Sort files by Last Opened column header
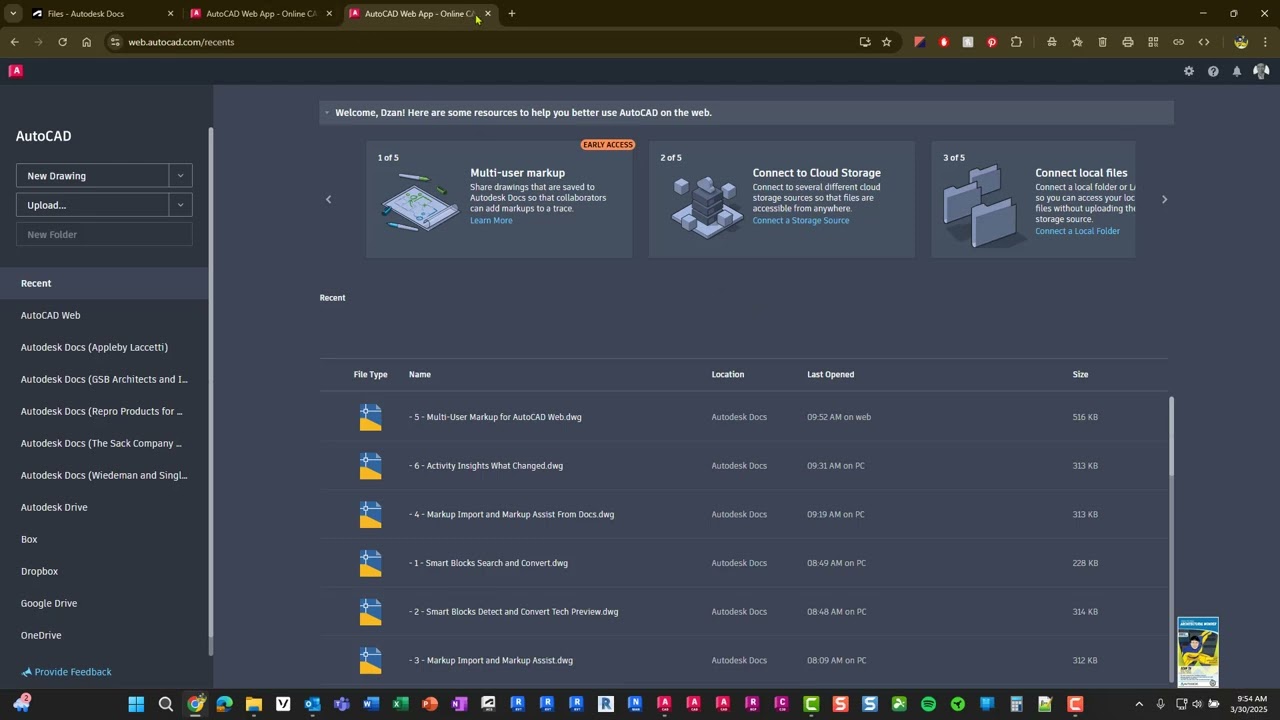1280x720 pixels. coord(831,375)
